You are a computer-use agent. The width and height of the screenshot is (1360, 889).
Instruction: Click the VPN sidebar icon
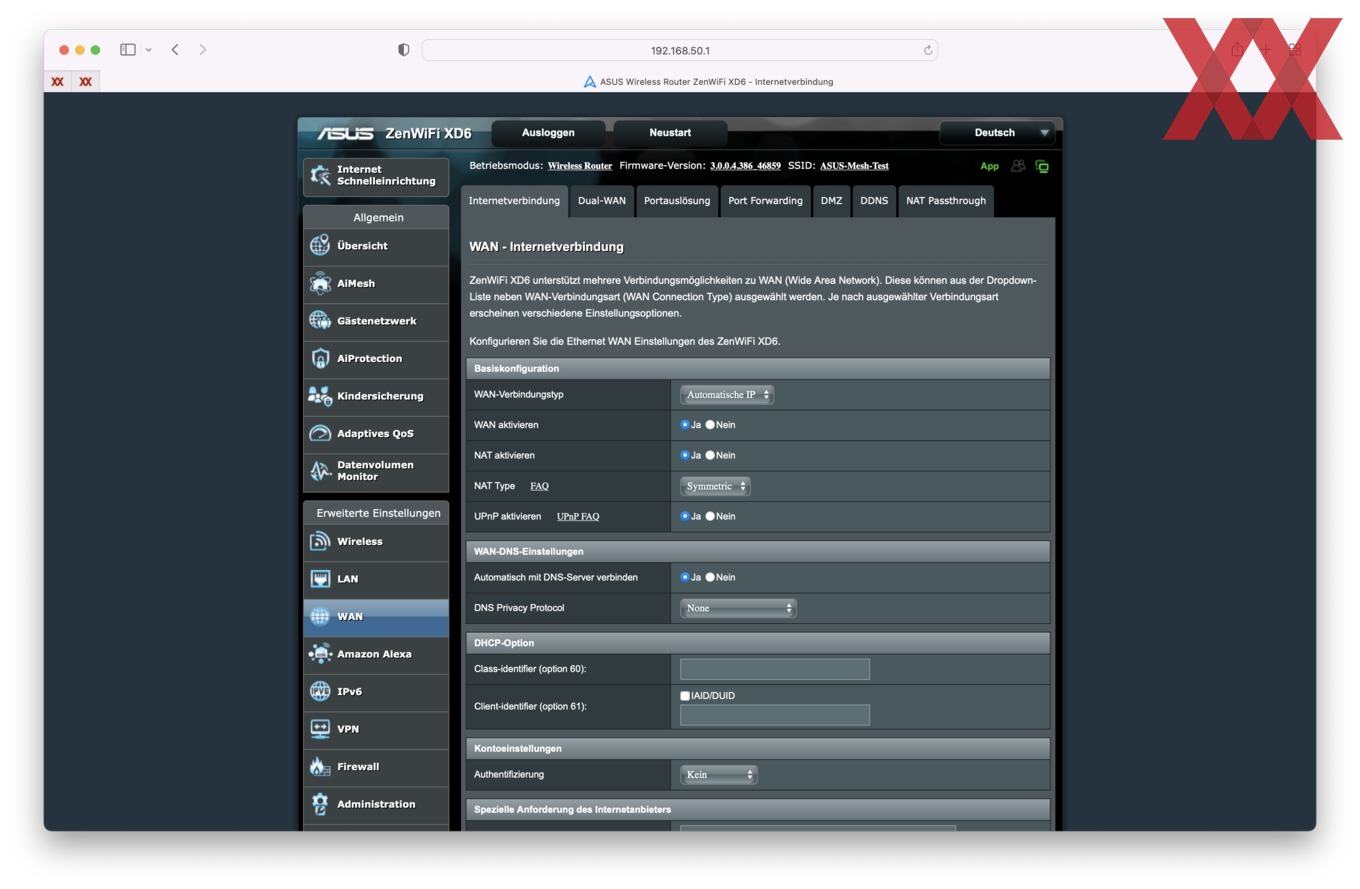click(x=320, y=729)
